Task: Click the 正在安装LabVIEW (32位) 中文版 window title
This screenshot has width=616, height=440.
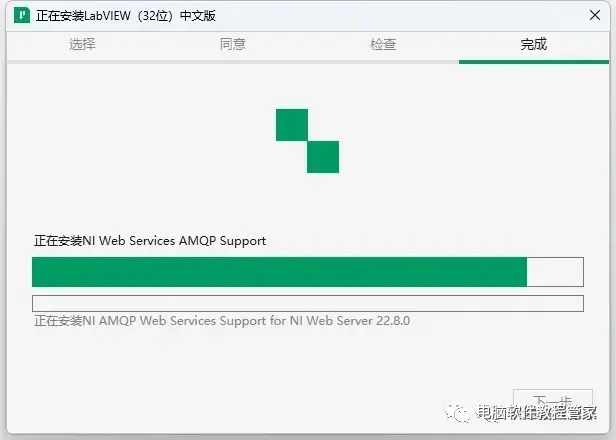Action: click(x=126, y=16)
